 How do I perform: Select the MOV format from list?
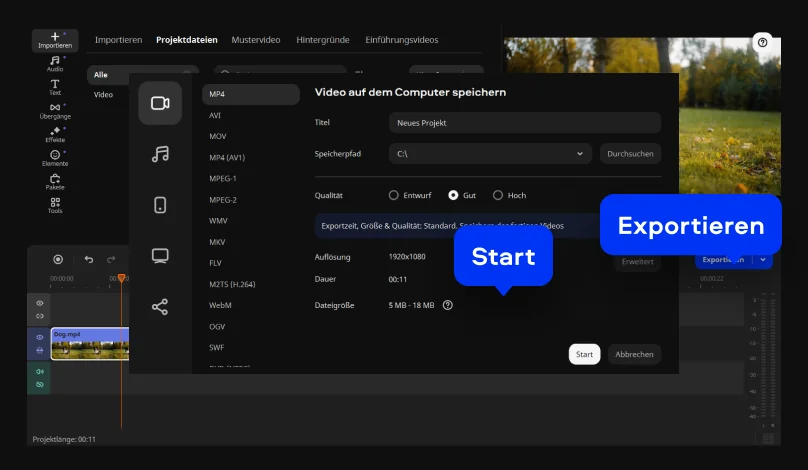coord(218,136)
